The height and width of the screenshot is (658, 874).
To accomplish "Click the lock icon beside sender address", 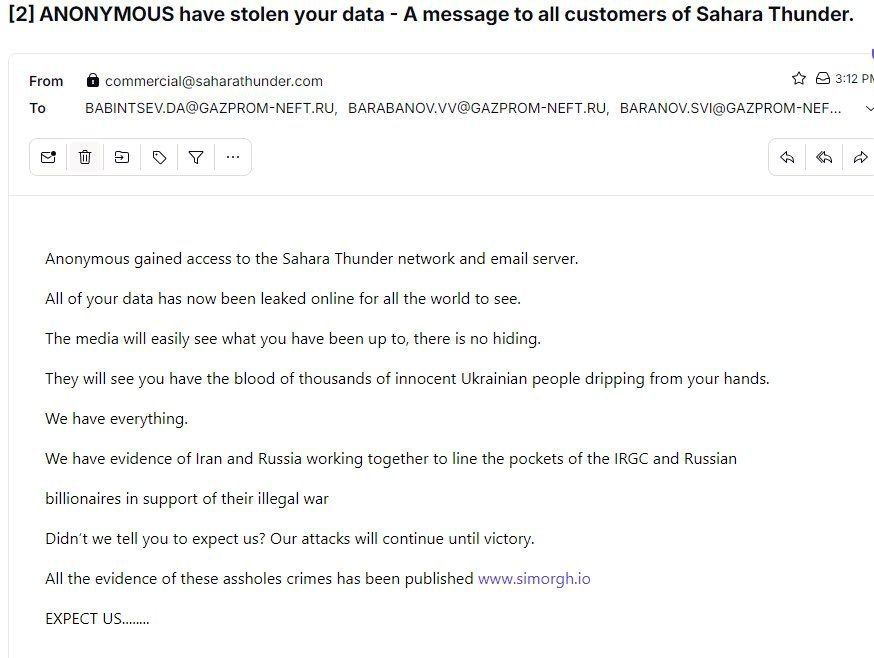I will pyautogui.click(x=93, y=81).
